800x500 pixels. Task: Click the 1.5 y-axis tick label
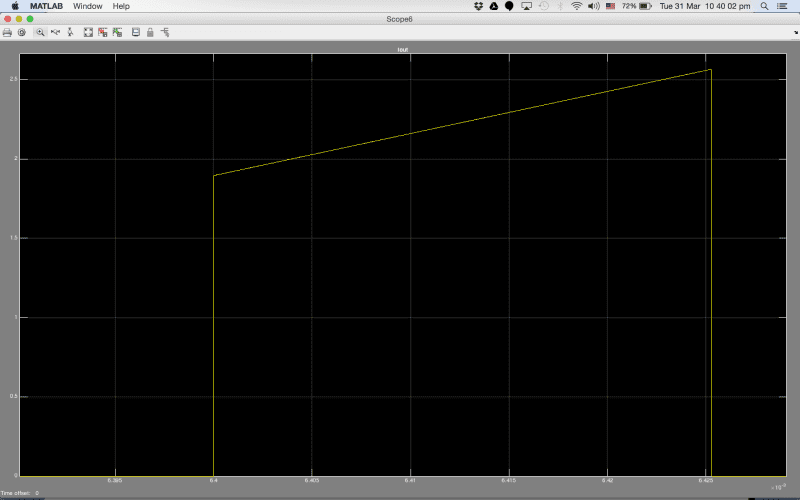pos(13,238)
